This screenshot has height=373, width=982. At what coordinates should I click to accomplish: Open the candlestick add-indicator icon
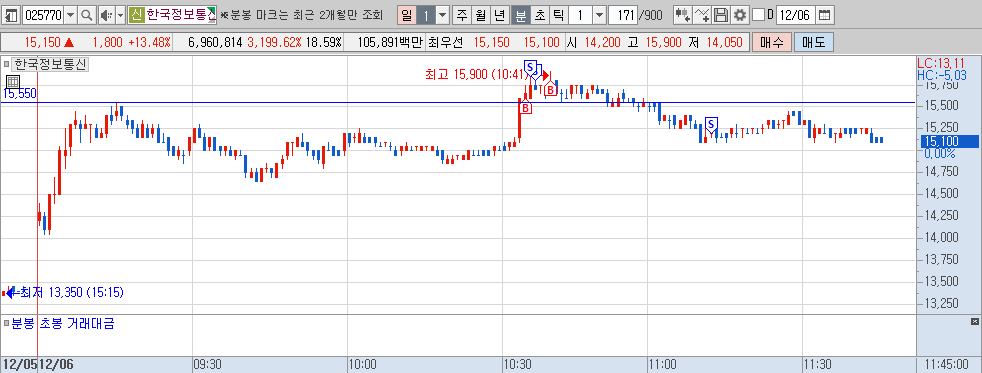683,15
